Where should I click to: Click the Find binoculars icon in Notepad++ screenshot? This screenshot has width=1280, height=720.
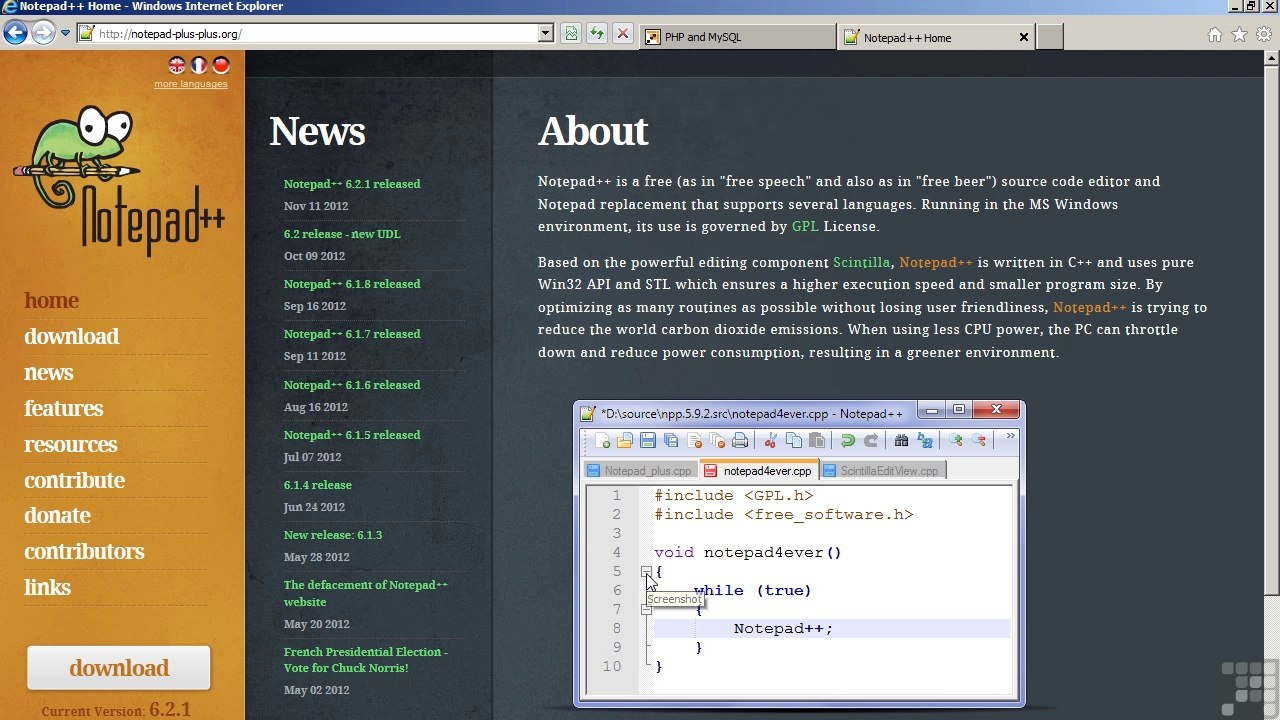[x=901, y=441]
